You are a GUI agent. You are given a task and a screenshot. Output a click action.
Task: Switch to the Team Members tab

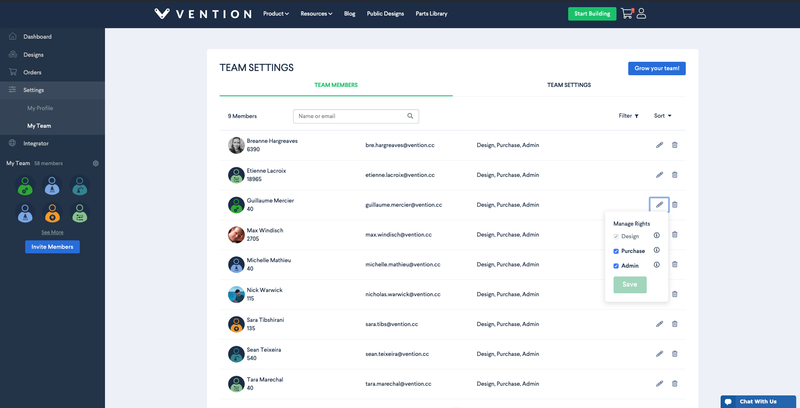point(336,85)
